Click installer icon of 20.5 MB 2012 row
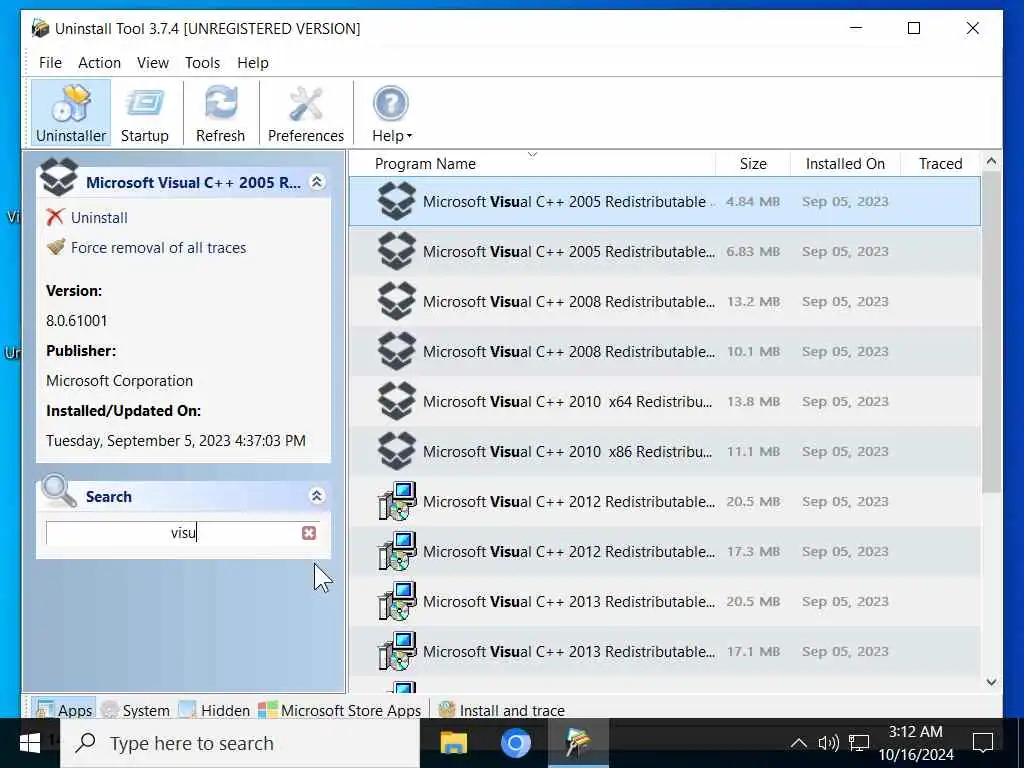Image resolution: width=1024 pixels, height=768 pixels. tap(397, 501)
